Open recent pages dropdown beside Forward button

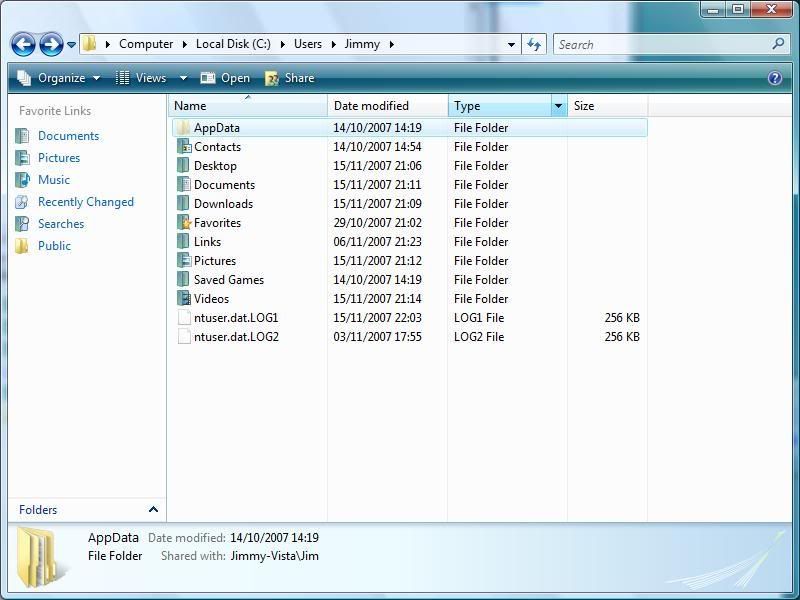[71, 45]
